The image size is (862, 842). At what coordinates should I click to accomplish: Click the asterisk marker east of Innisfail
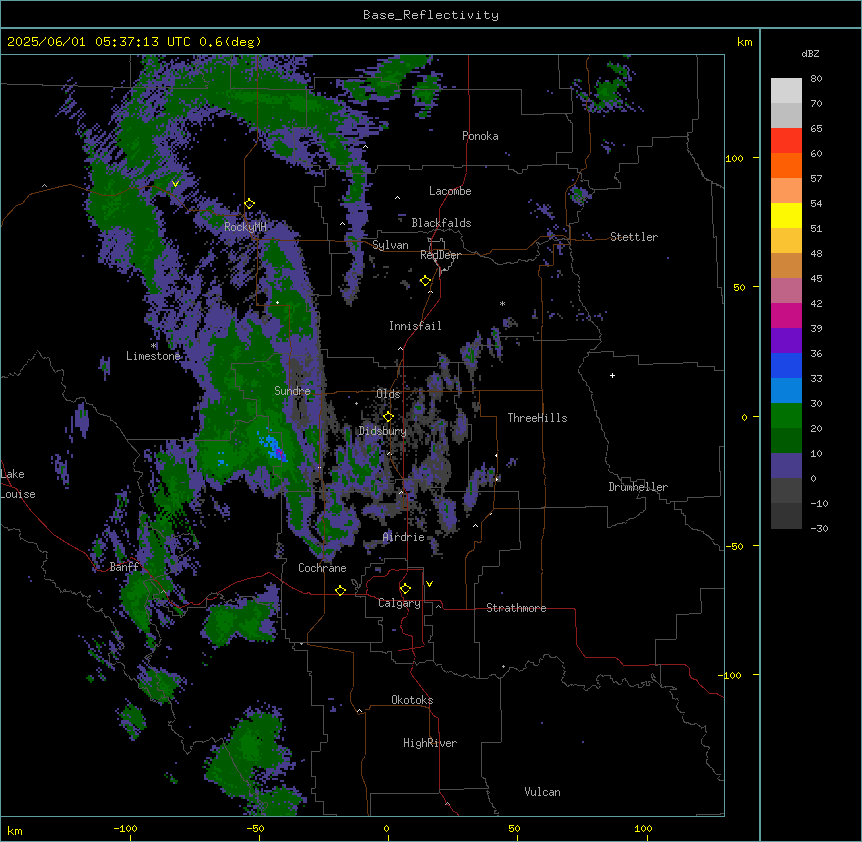[502, 303]
